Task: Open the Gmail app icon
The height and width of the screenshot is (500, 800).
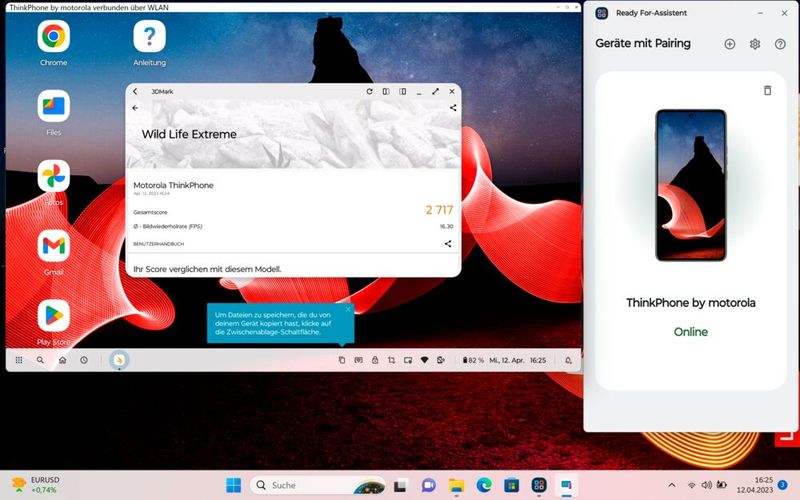Action: point(54,246)
